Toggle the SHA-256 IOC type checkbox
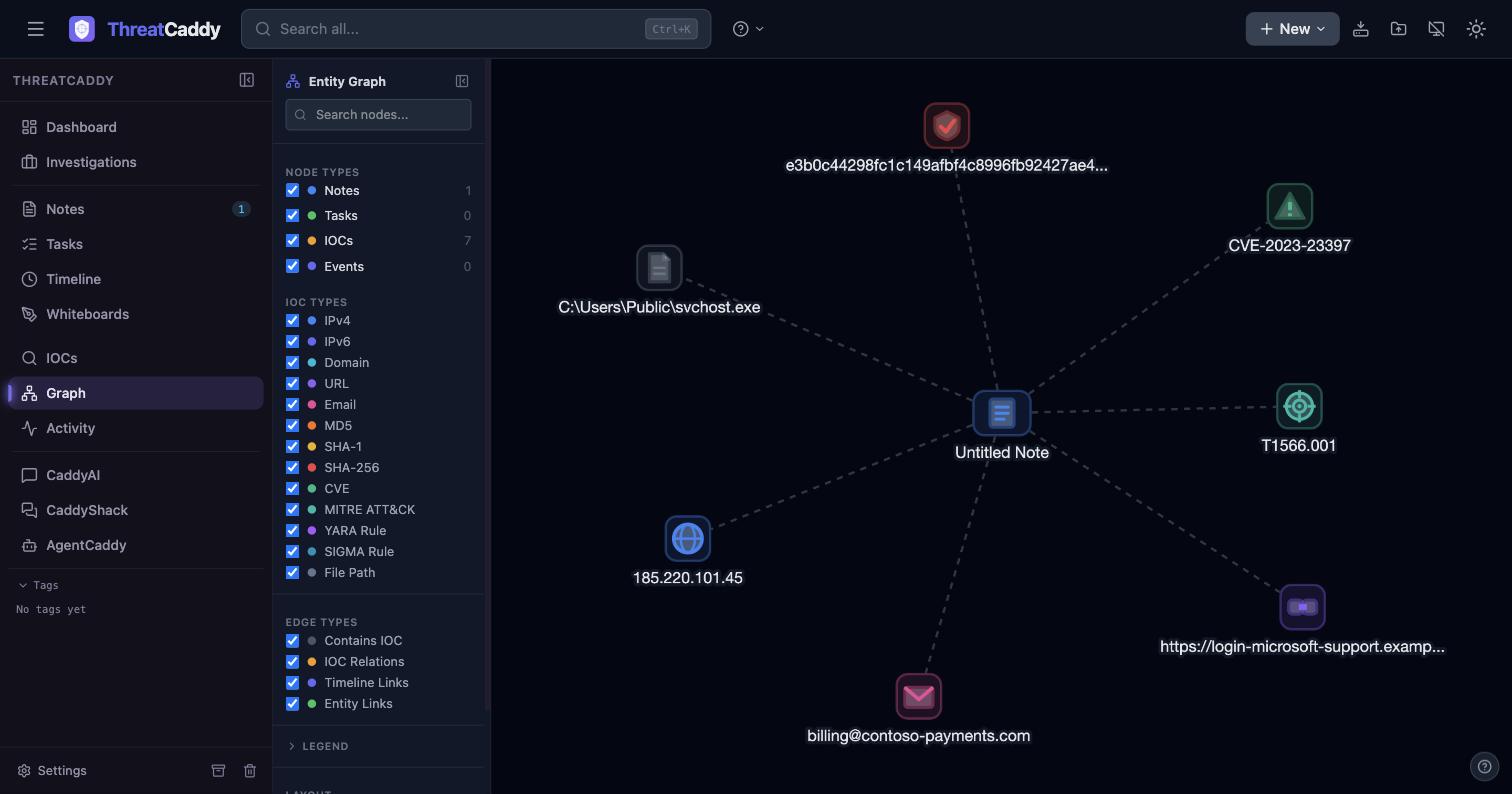 pos(292,467)
